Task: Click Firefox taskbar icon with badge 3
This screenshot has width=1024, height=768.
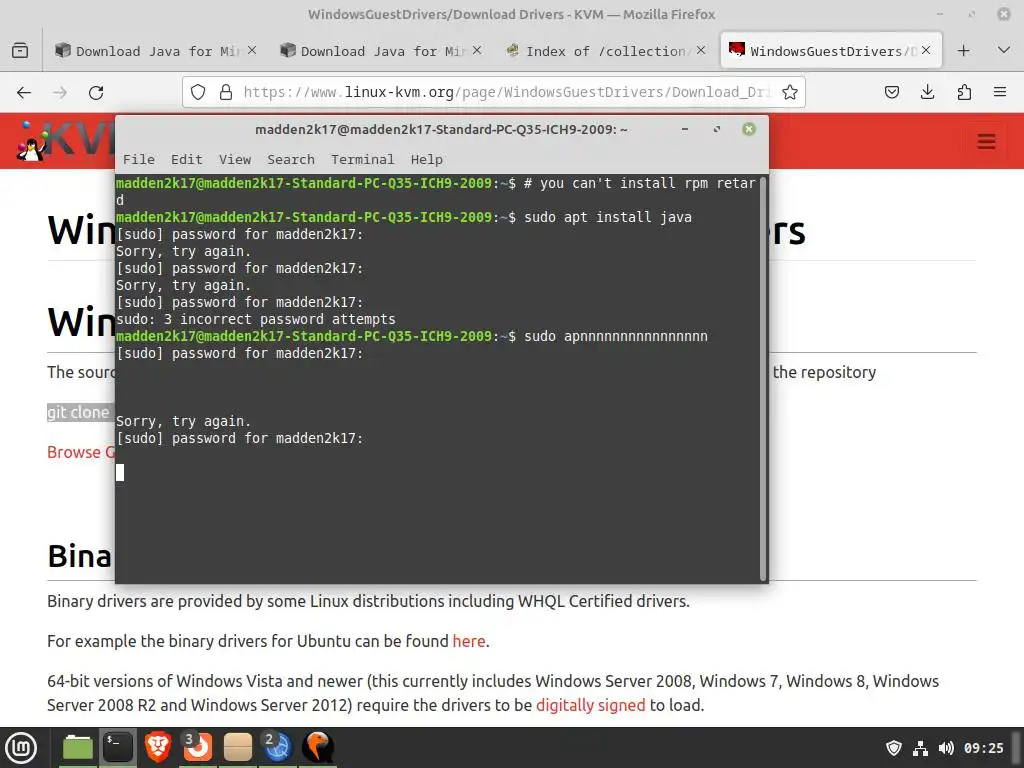Action: coord(197,748)
